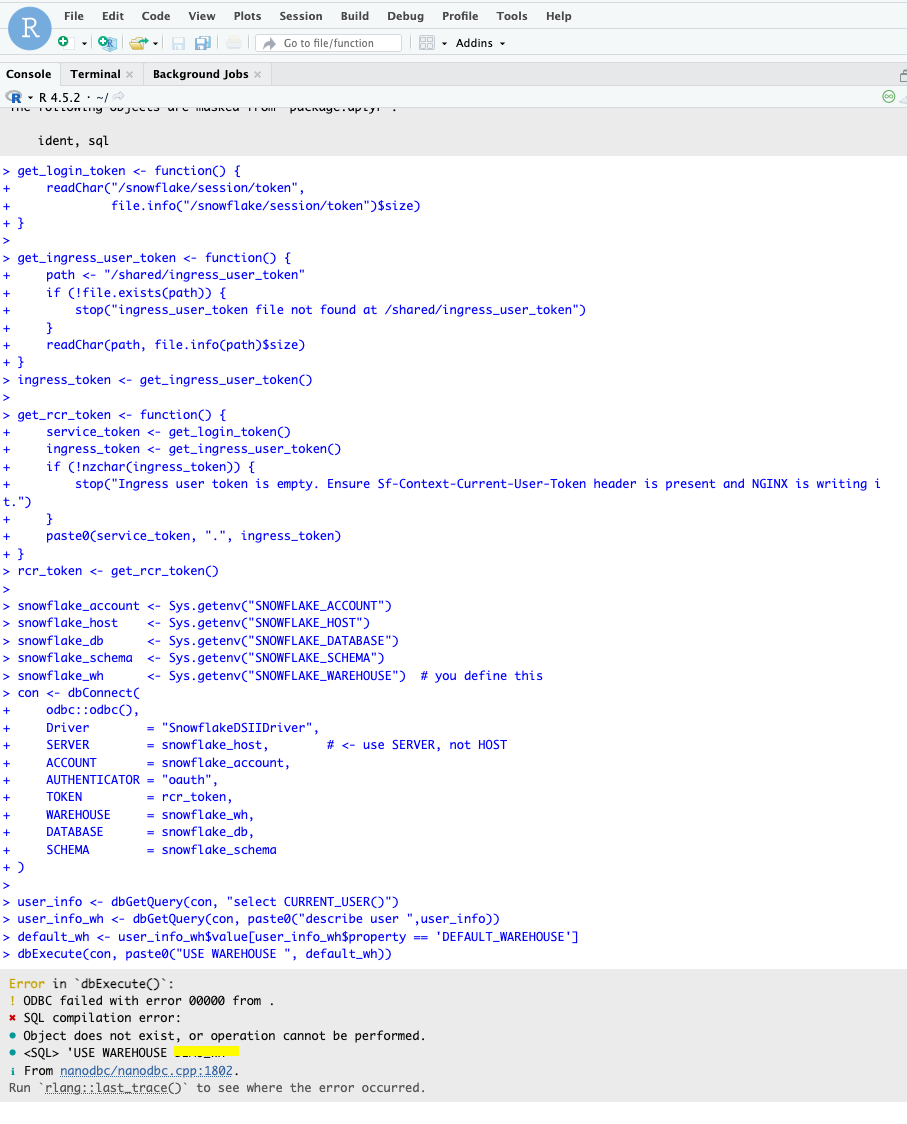The width and height of the screenshot is (907, 1124).
Task: Open the Code menu
Action: click(156, 16)
